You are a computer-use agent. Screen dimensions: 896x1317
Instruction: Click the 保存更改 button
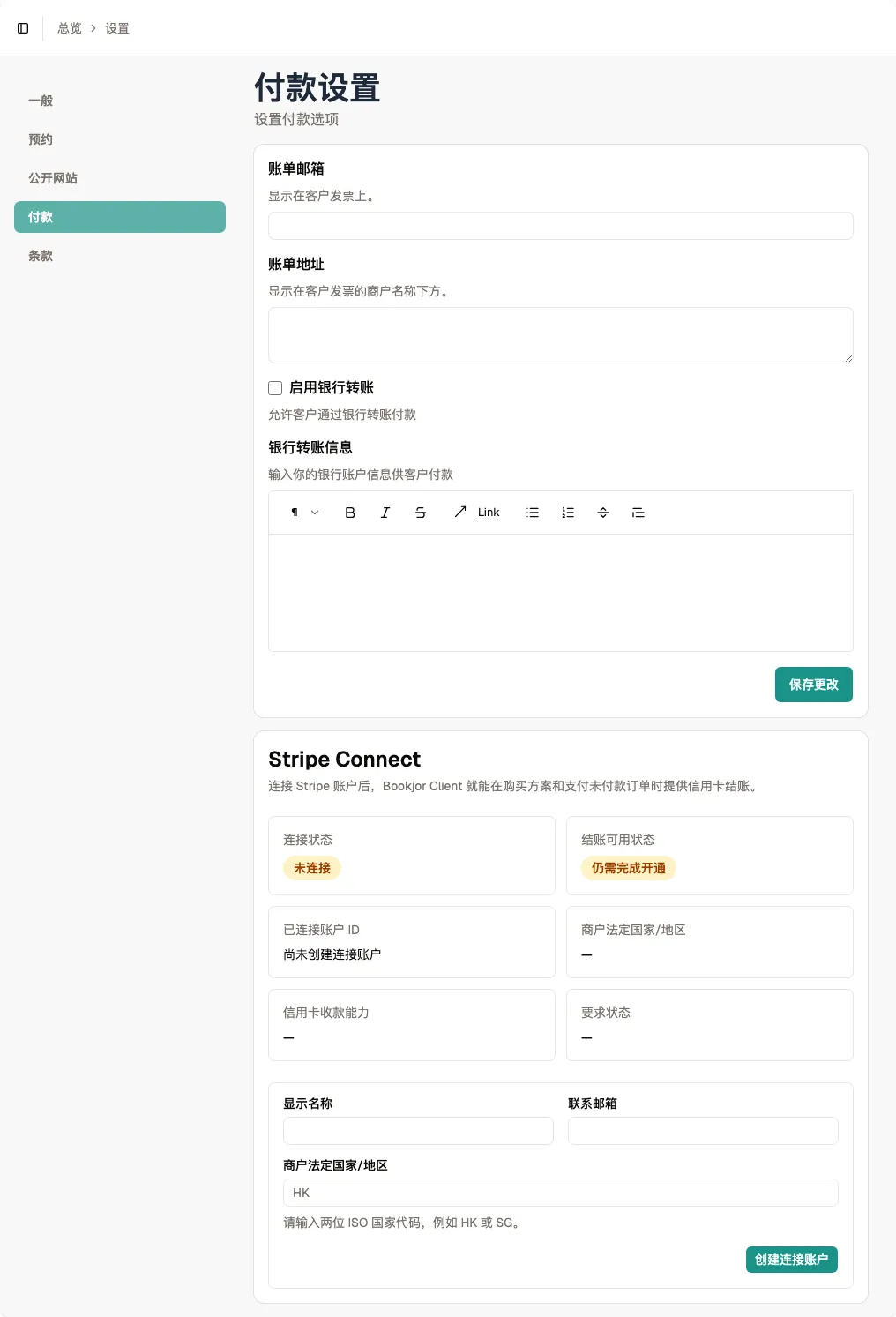coord(814,685)
